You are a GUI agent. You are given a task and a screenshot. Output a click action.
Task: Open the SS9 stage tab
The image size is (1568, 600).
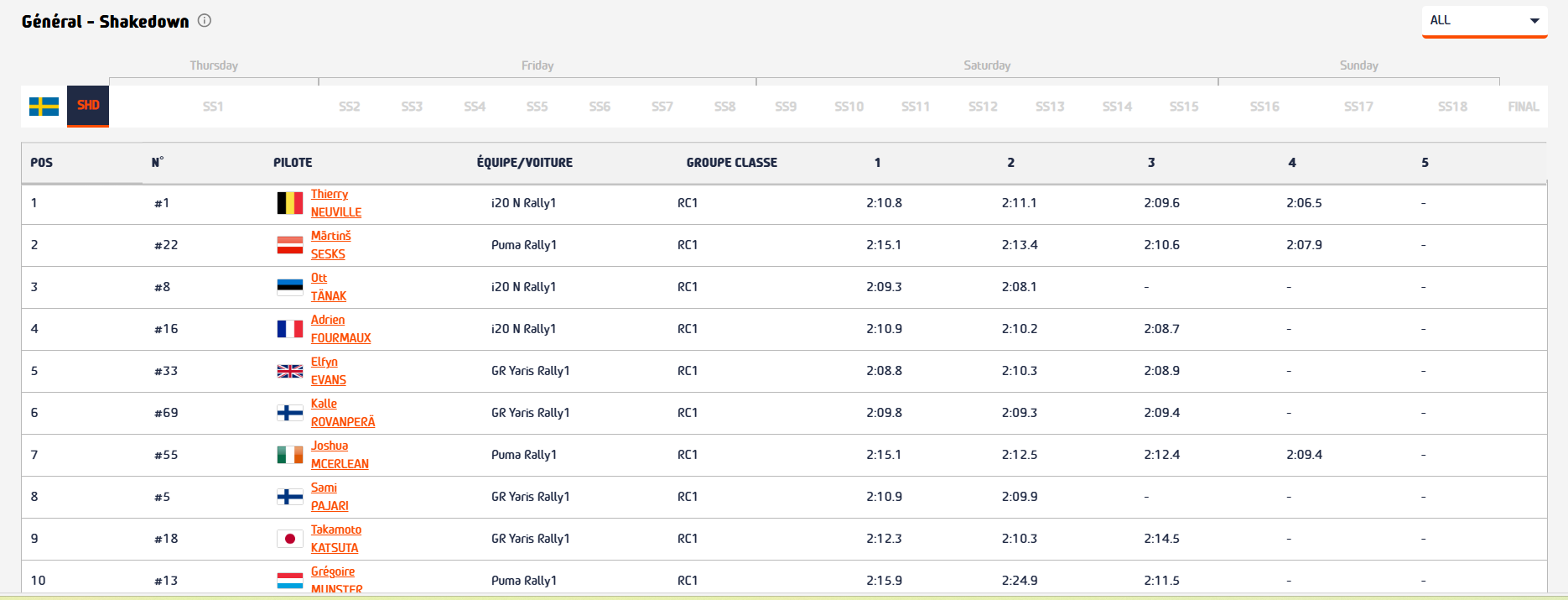pos(786,107)
